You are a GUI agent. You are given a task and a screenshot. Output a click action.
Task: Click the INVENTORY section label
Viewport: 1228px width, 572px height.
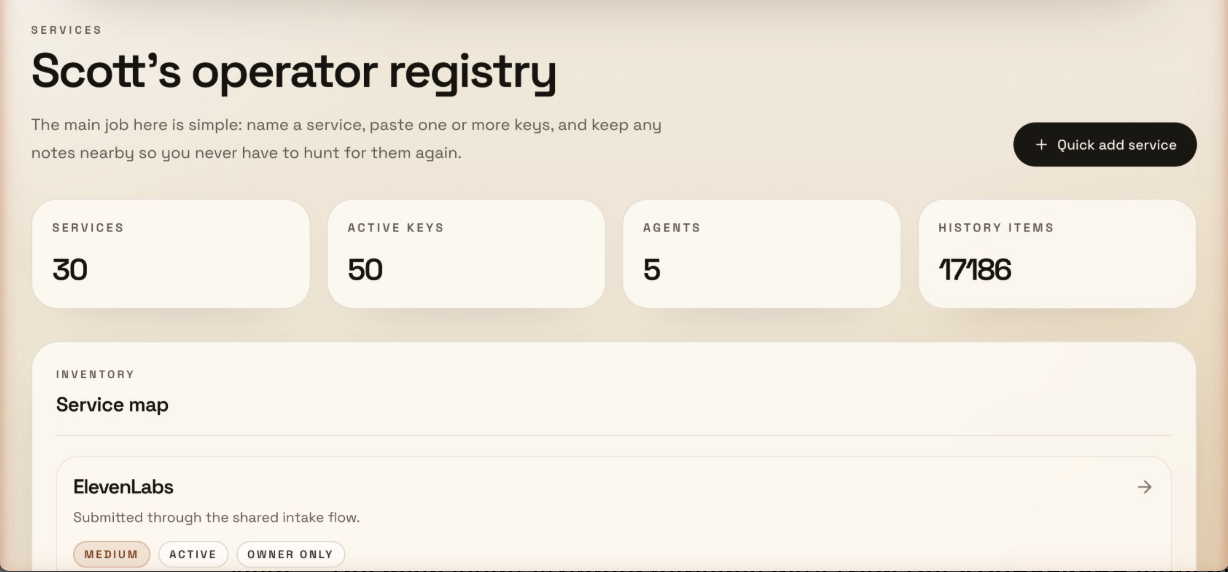coord(95,374)
